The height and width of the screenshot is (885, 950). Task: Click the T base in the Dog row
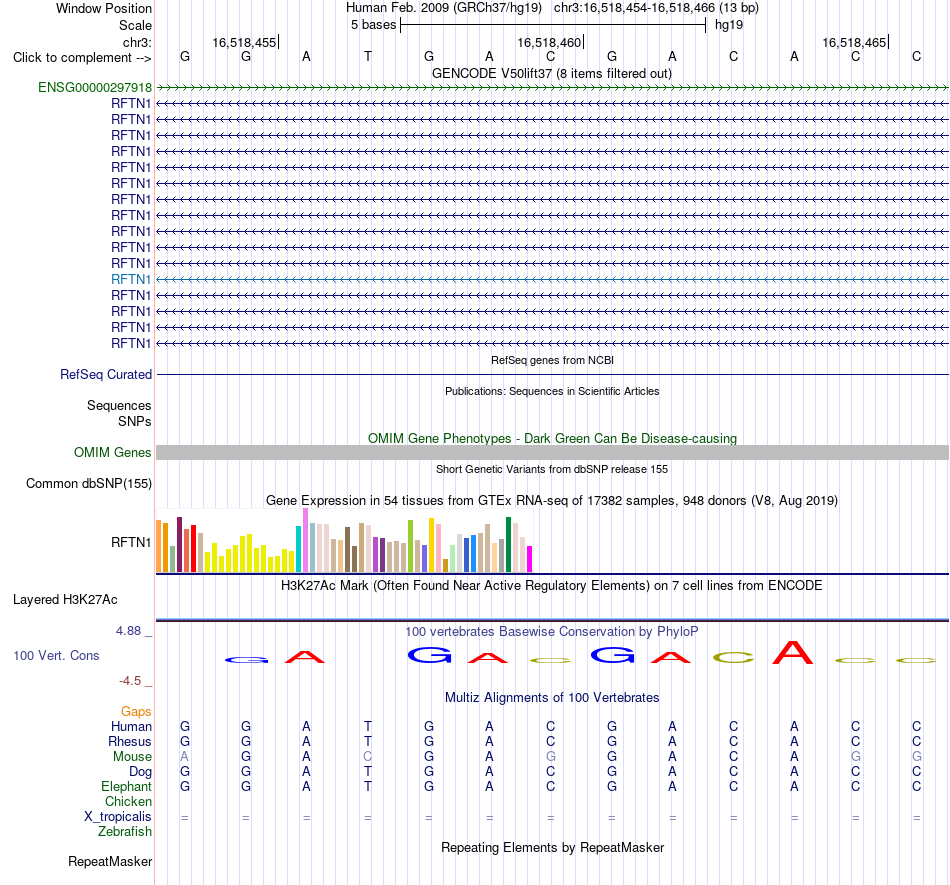(368, 772)
